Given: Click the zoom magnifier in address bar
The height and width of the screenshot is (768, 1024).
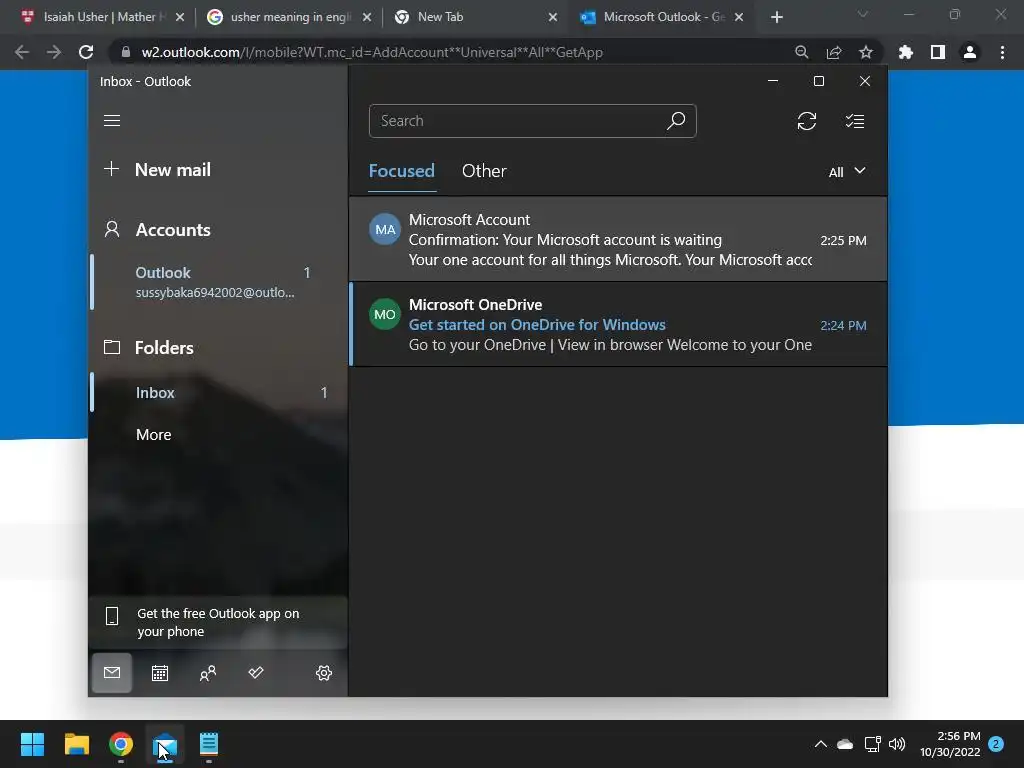Looking at the screenshot, I should tap(802, 52).
